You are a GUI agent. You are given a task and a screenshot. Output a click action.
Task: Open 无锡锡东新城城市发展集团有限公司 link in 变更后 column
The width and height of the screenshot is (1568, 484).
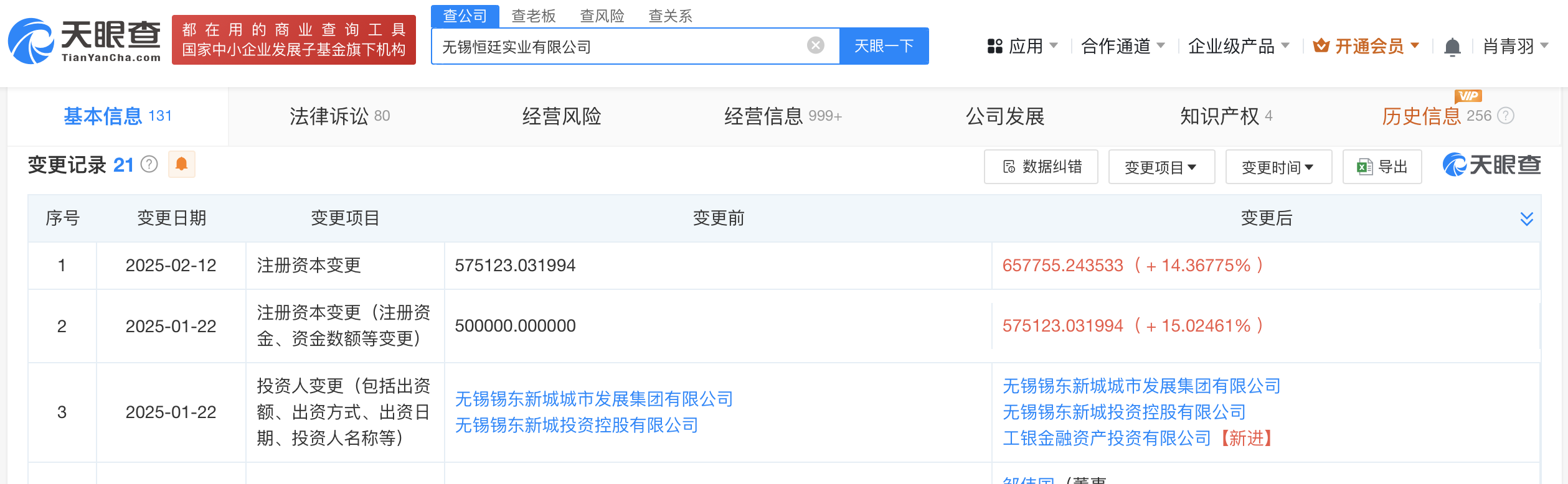pyautogui.click(x=1141, y=386)
